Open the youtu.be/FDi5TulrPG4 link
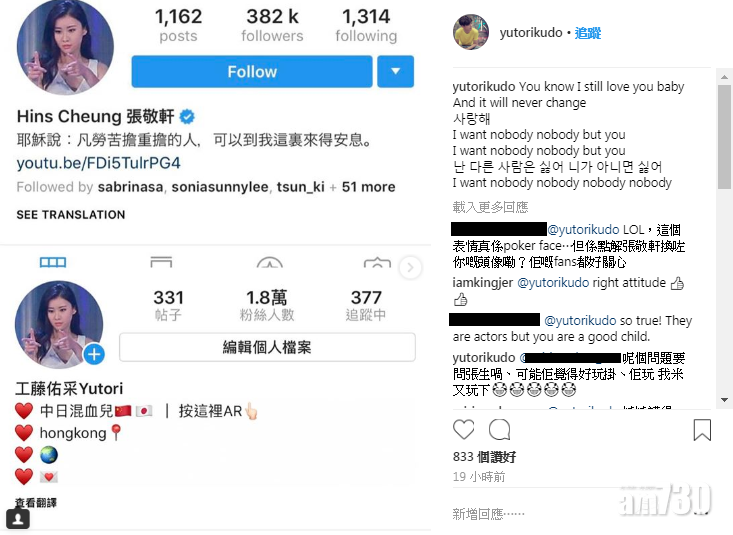The height and width of the screenshot is (535, 733). pos(98,163)
